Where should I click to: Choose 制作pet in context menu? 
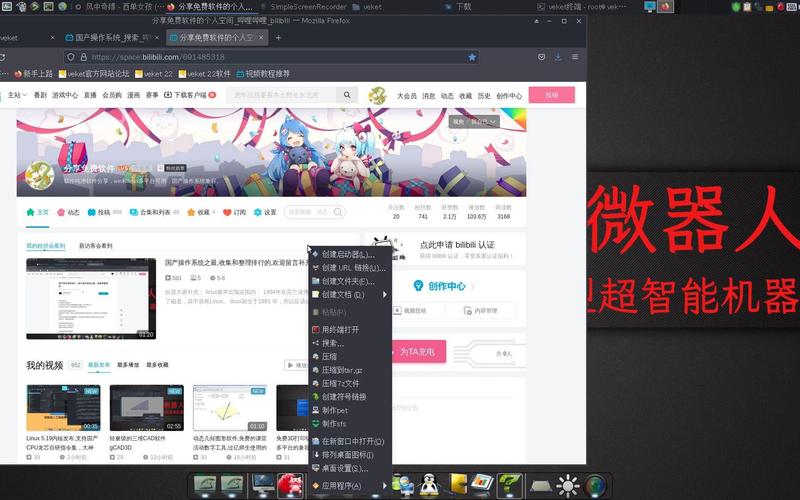[350, 410]
